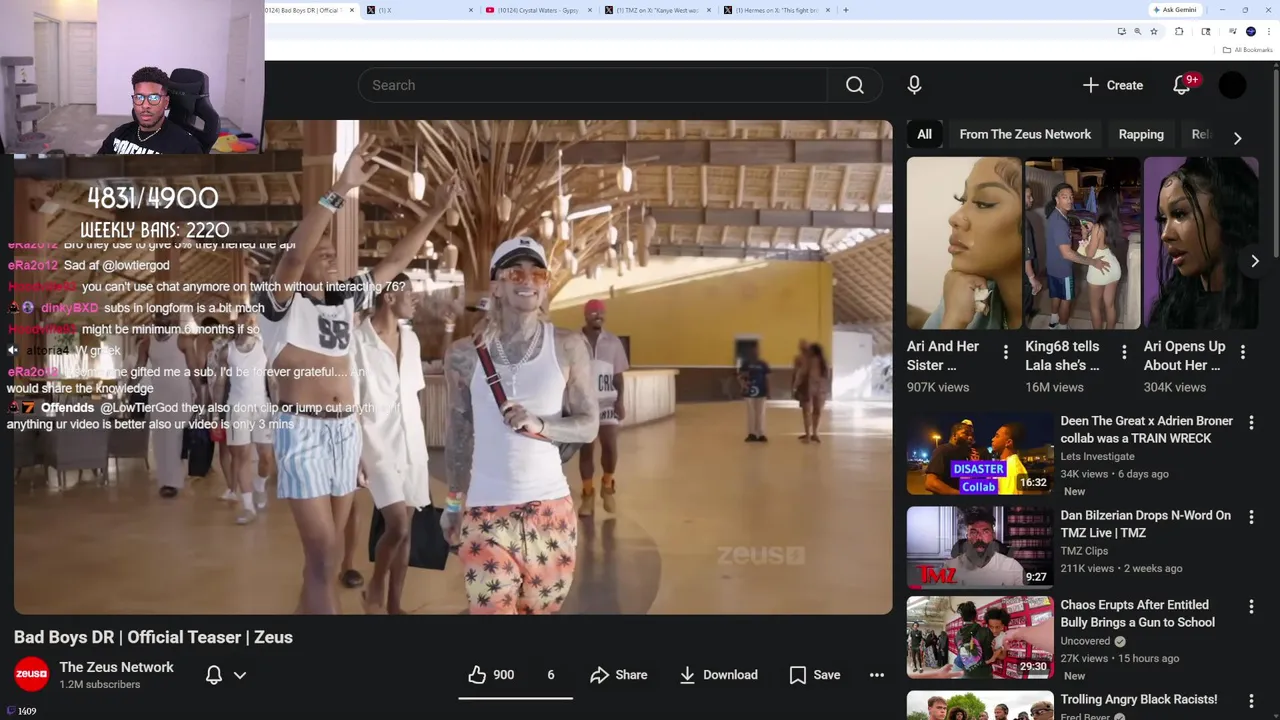Download the Bad Boys DR video
The width and height of the screenshot is (1280, 720).
click(x=718, y=675)
